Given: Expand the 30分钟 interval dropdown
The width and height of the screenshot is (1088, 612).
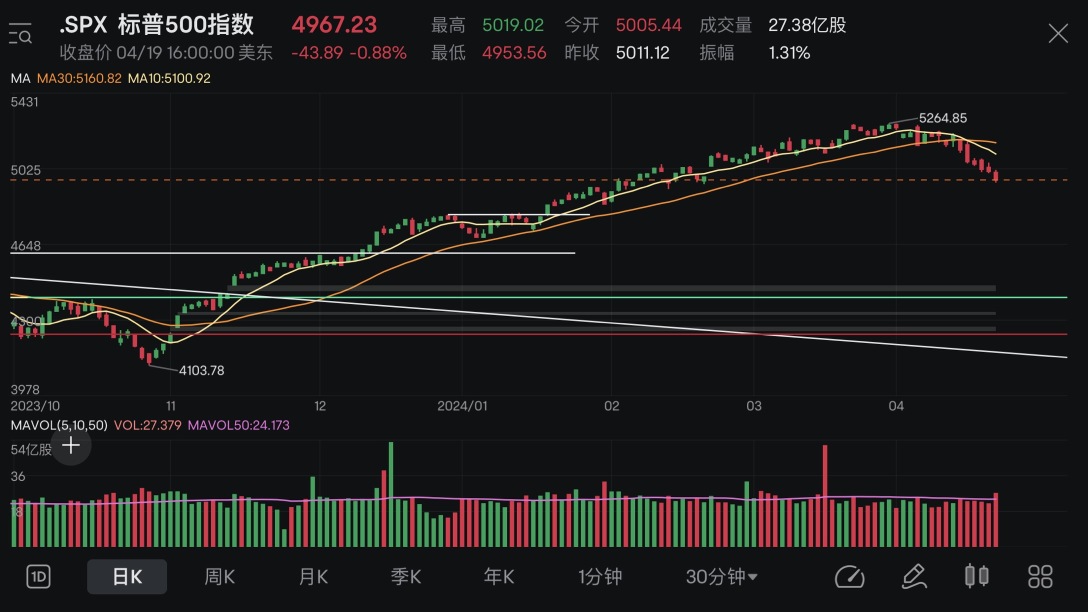Looking at the screenshot, I should tap(722, 577).
